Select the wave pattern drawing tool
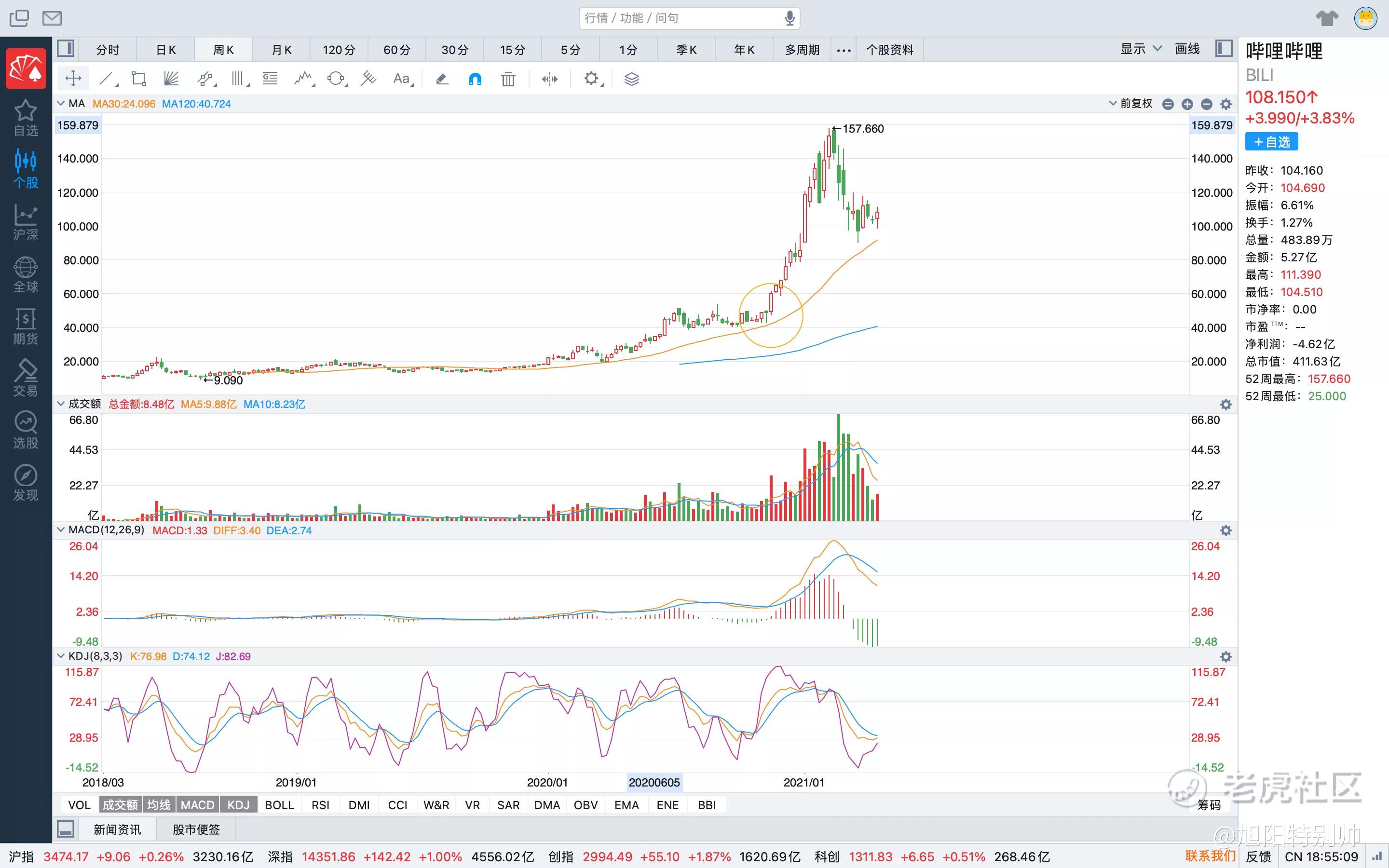1389x868 pixels. click(x=304, y=79)
